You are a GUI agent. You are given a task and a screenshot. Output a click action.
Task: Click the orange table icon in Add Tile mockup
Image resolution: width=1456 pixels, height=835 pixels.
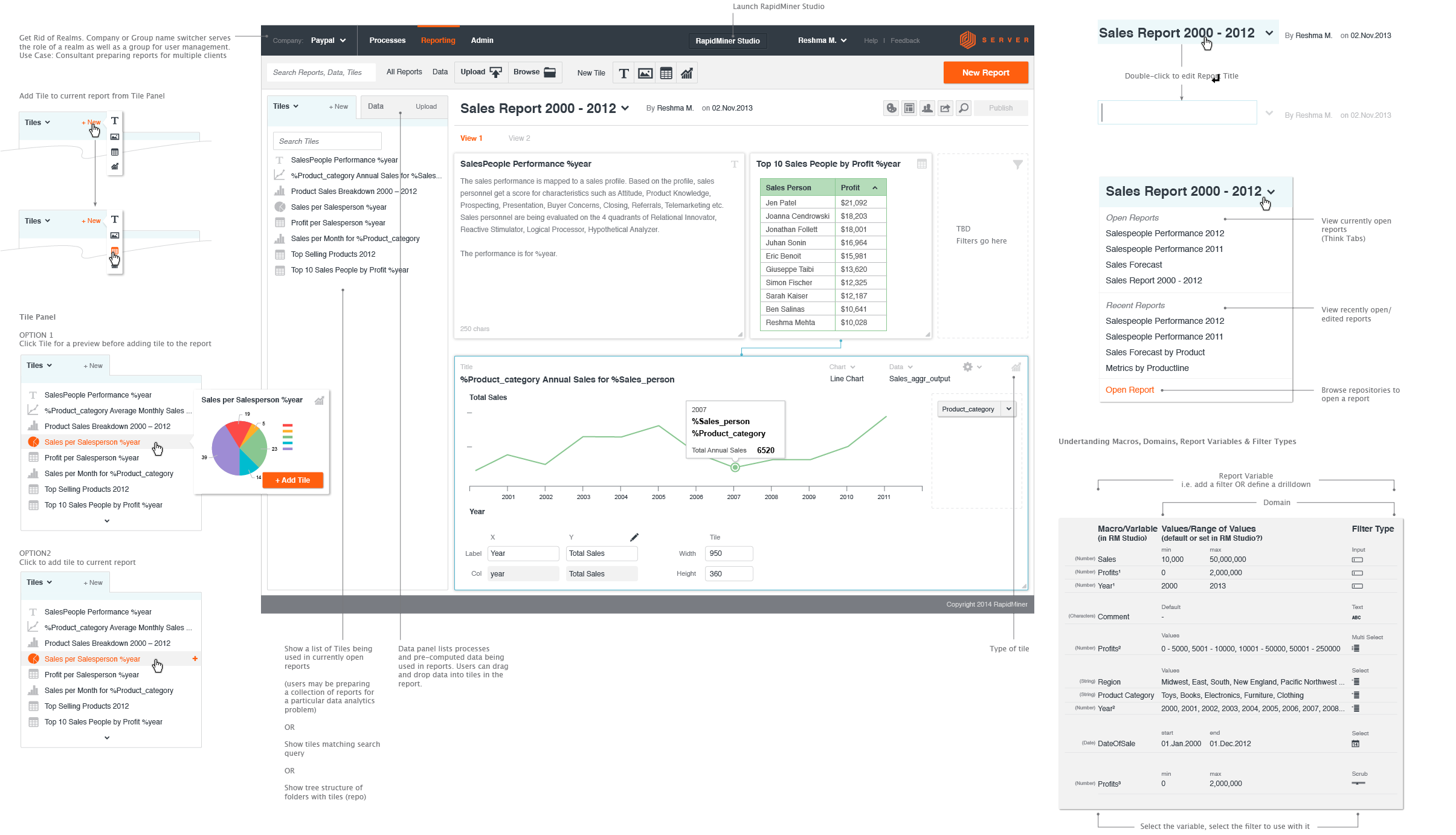(115, 251)
